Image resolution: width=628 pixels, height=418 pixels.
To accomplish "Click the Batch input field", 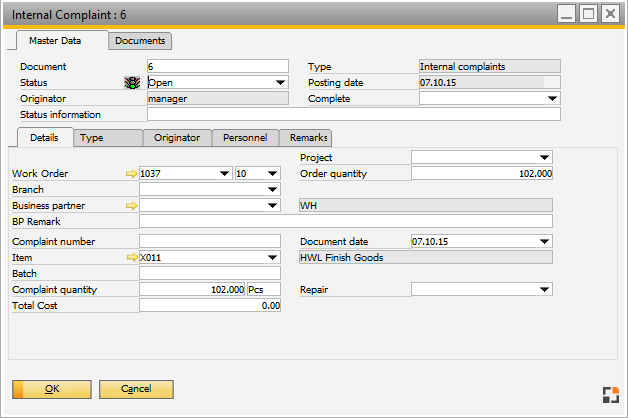I will [x=210, y=273].
